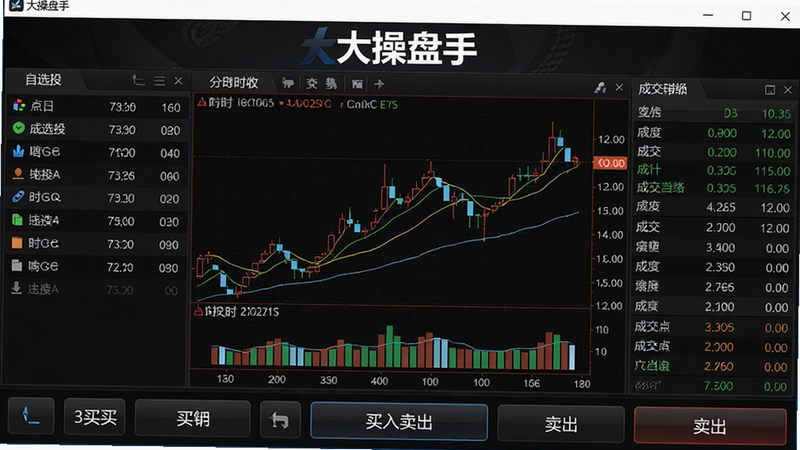Close the chart panel
800x450 pixels.
point(619,87)
